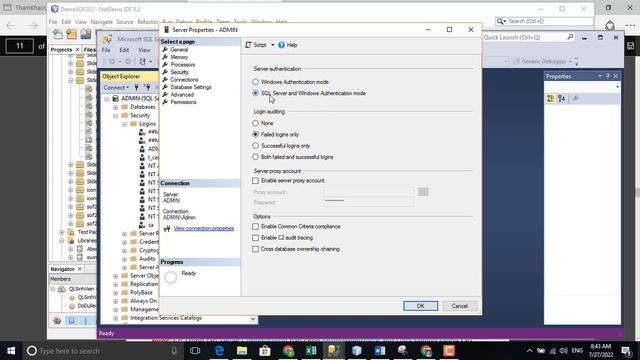Image resolution: width=640 pixels, height=360 pixels.
Task: Open the notification center icon
Action: click(627, 351)
